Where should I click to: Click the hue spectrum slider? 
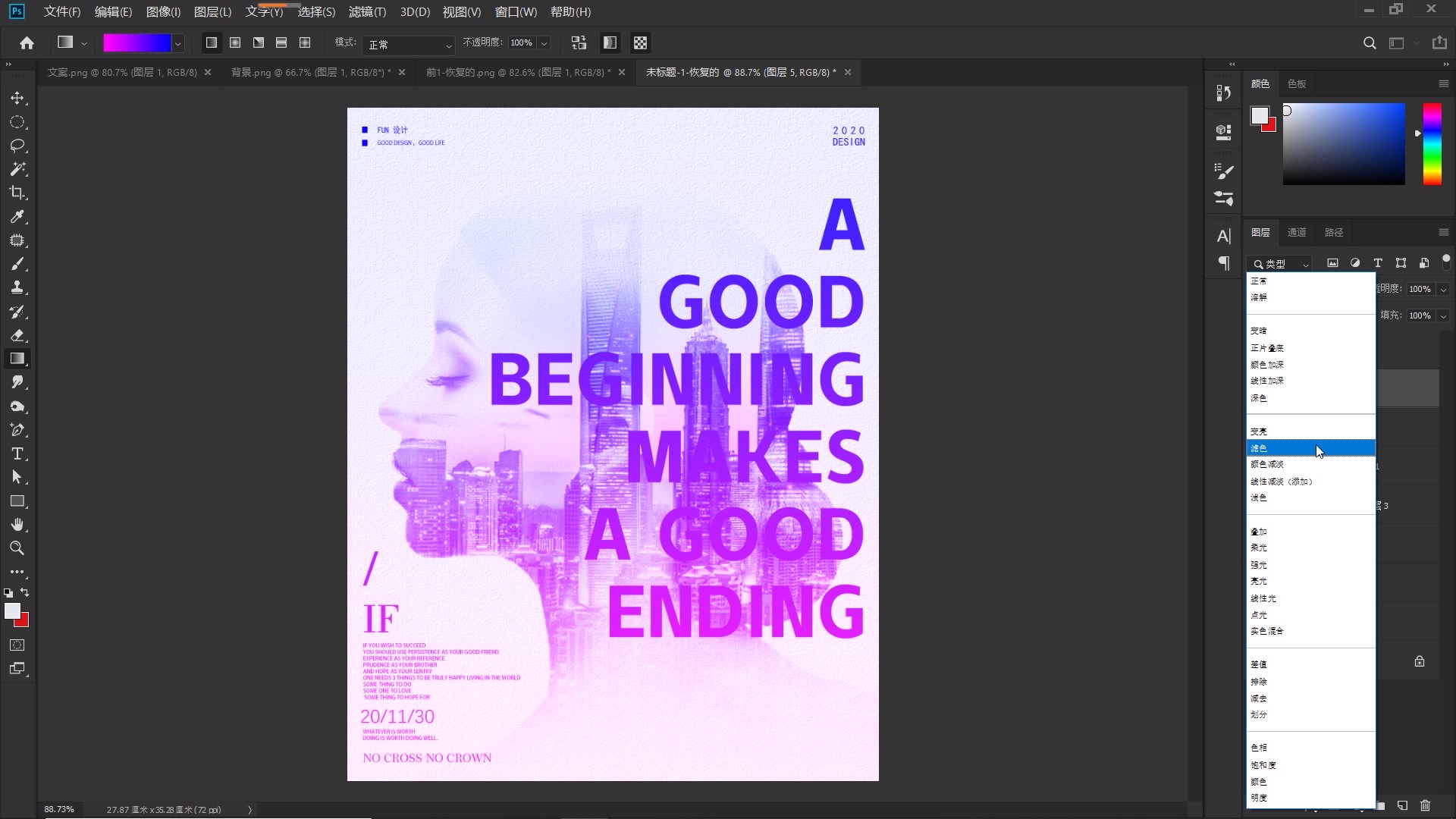click(1432, 143)
